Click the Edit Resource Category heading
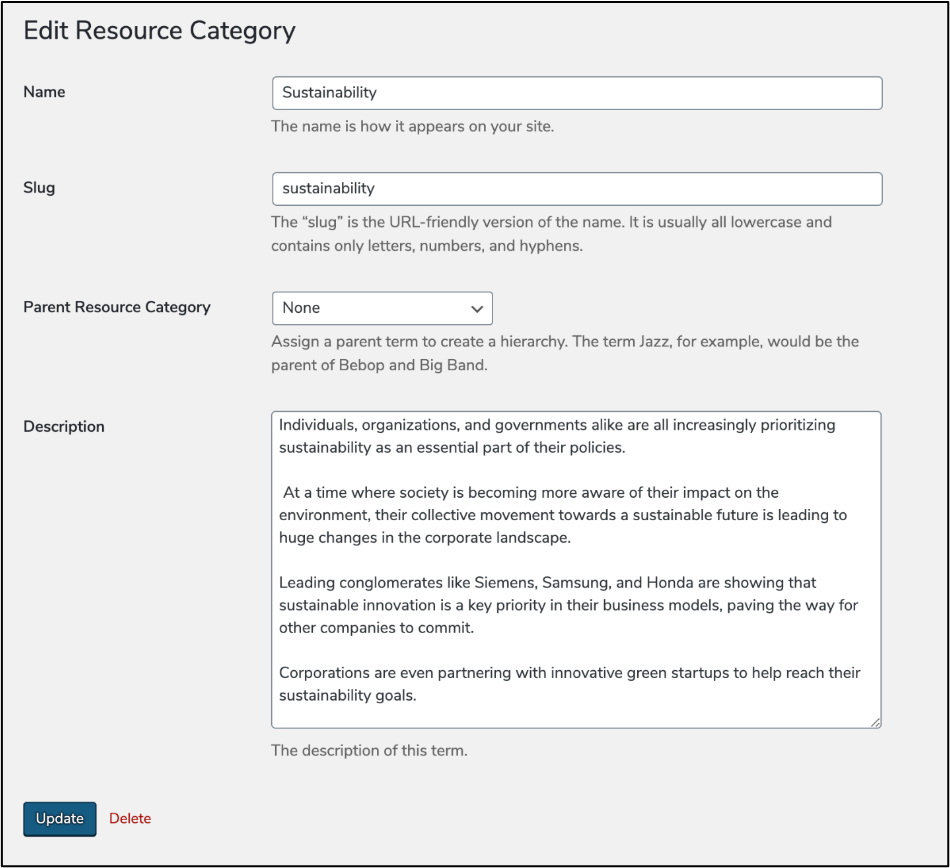Screen dimensions: 950x868 point(159,30)
